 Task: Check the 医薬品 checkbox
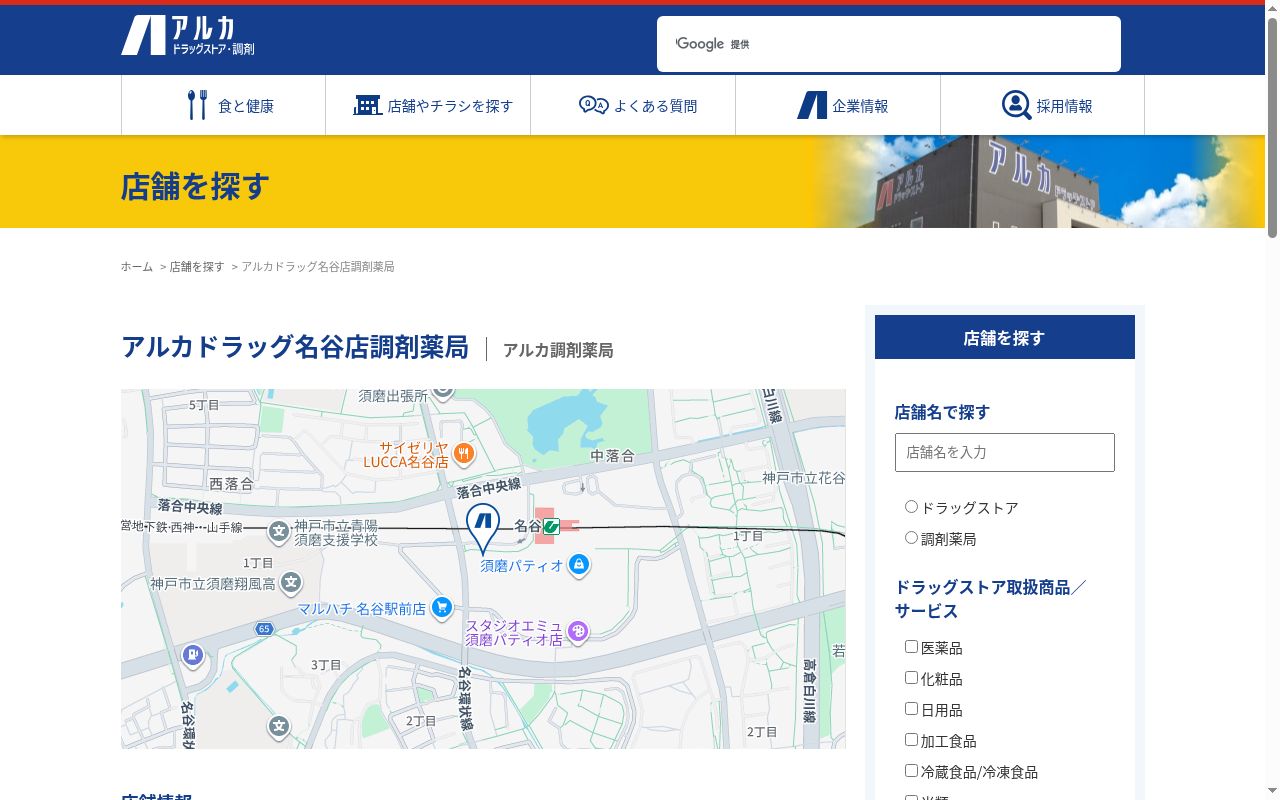click(911, 647)
